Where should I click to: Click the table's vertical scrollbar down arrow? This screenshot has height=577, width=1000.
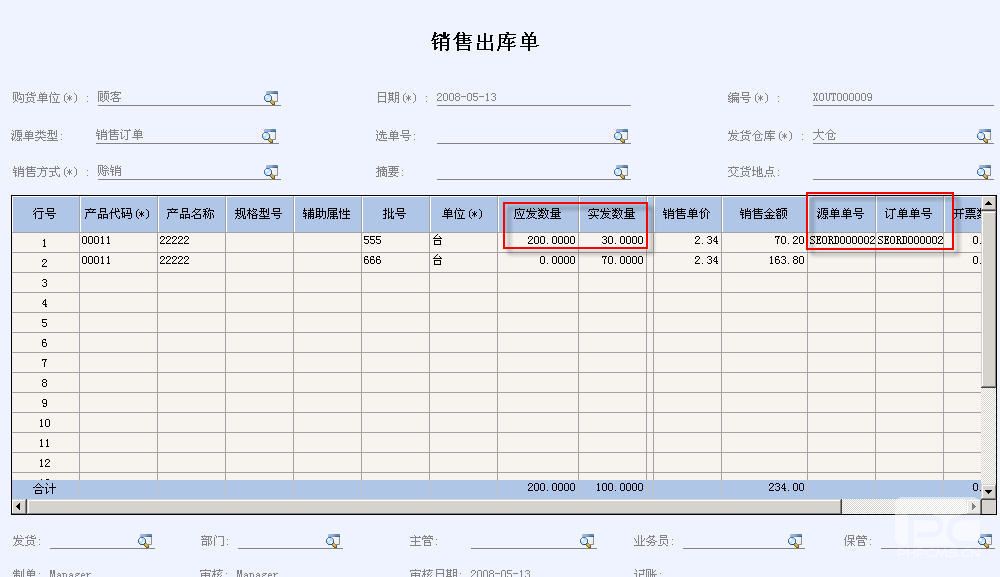click(x=989, y=491)
